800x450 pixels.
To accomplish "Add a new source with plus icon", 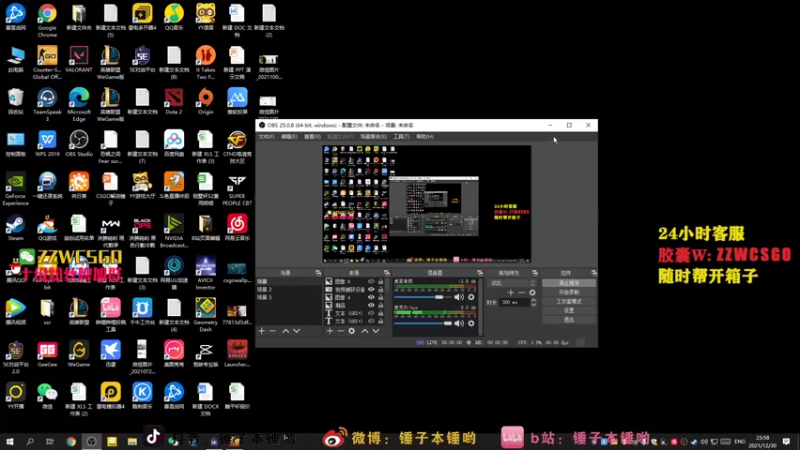I will [x=330, y=331].
